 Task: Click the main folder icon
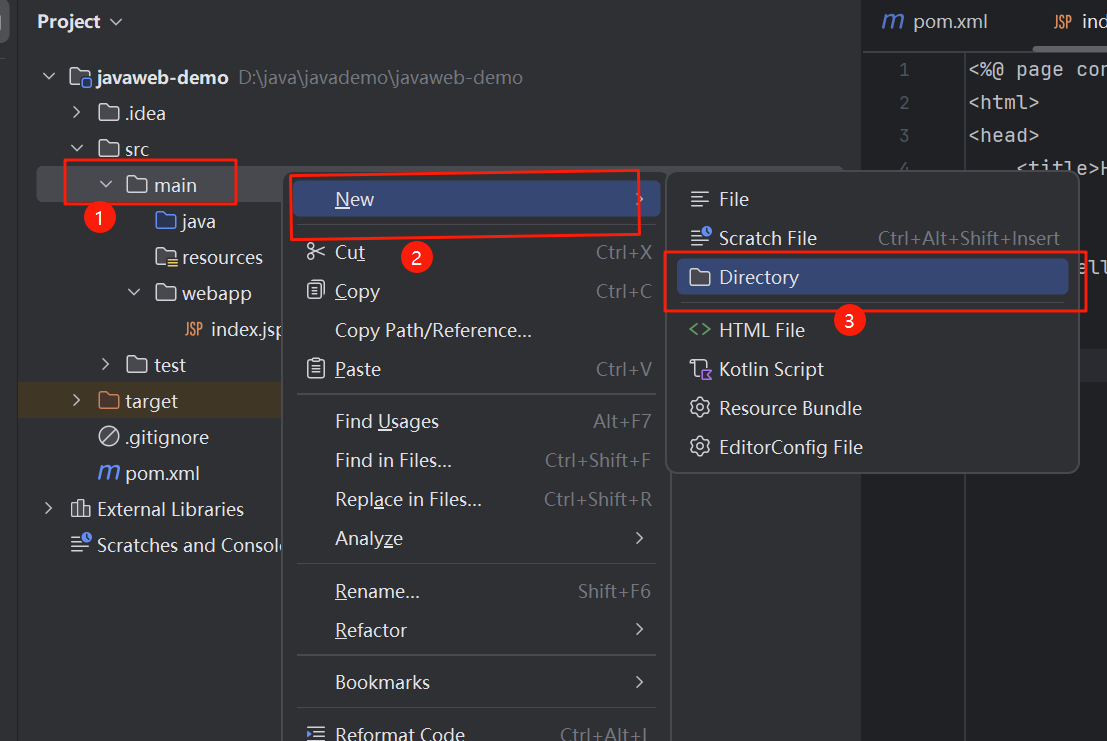click(x=137, y=184)
